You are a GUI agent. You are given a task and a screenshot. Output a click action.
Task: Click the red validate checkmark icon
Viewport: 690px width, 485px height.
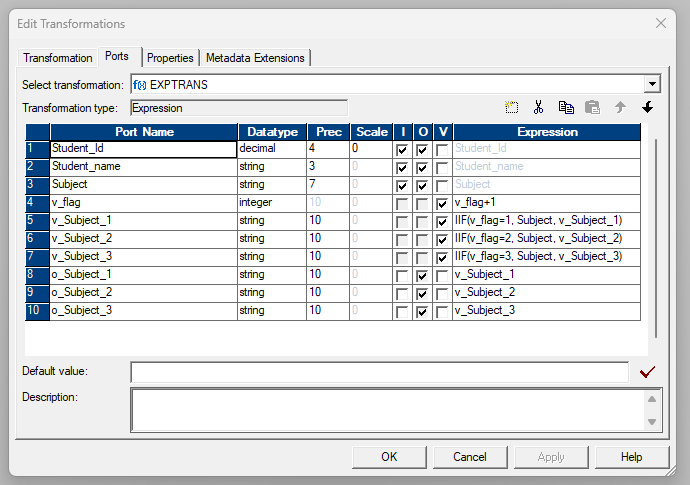(x=647, y=372)
